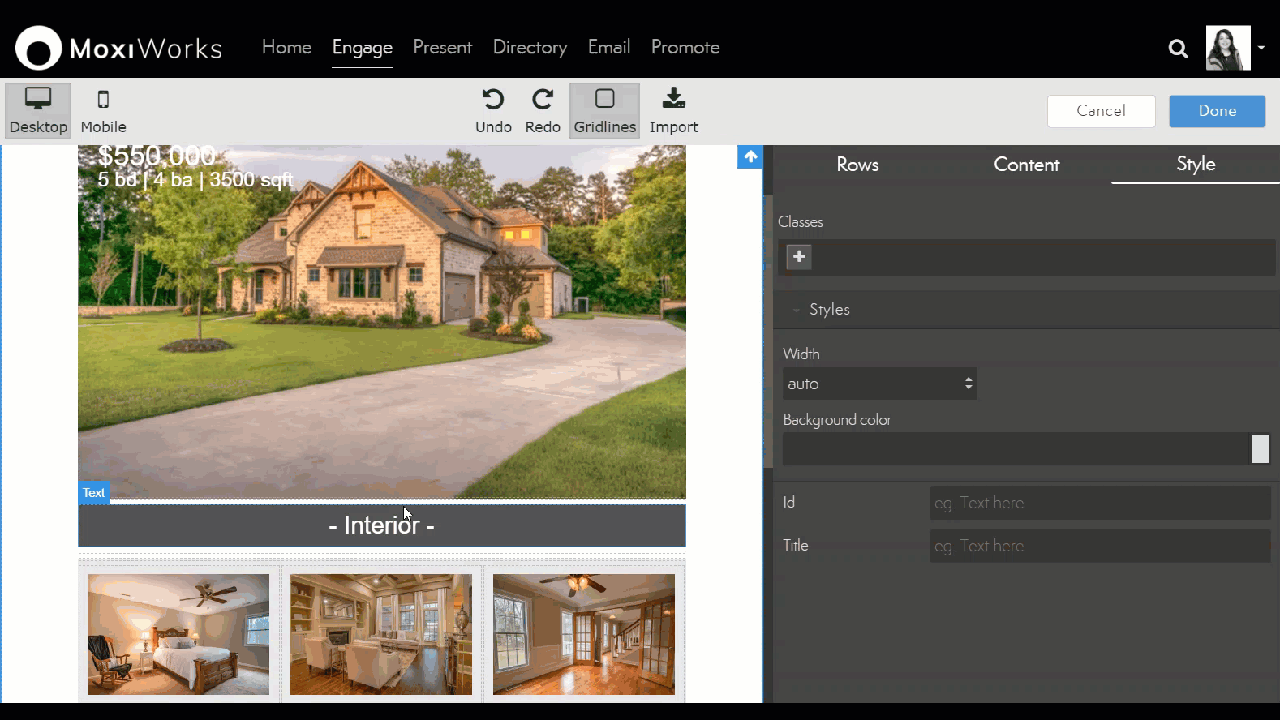
Task: Add a class with the plus icon
Action: click(x=798, y=257)
